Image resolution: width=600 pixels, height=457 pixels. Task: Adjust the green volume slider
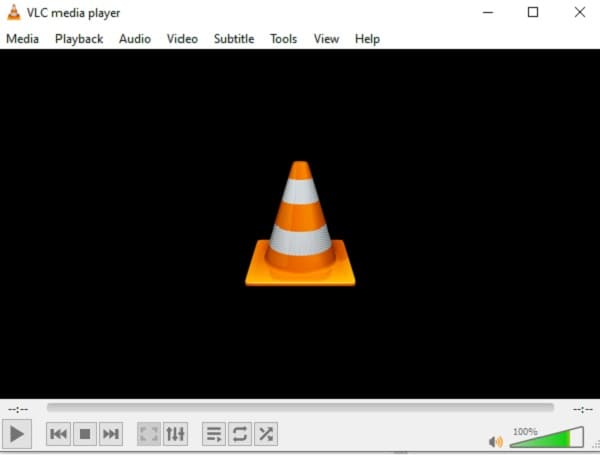point(547,437)
